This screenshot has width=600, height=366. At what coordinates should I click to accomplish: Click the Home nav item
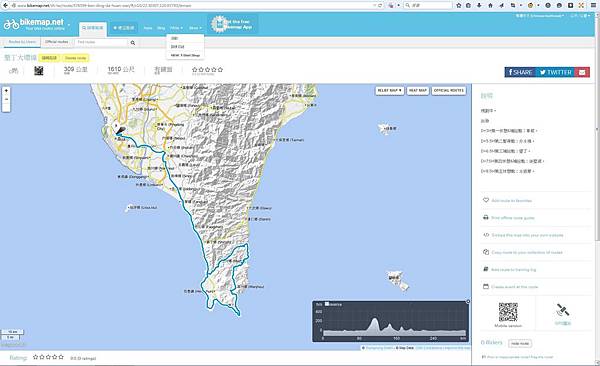tap(148, 28)
